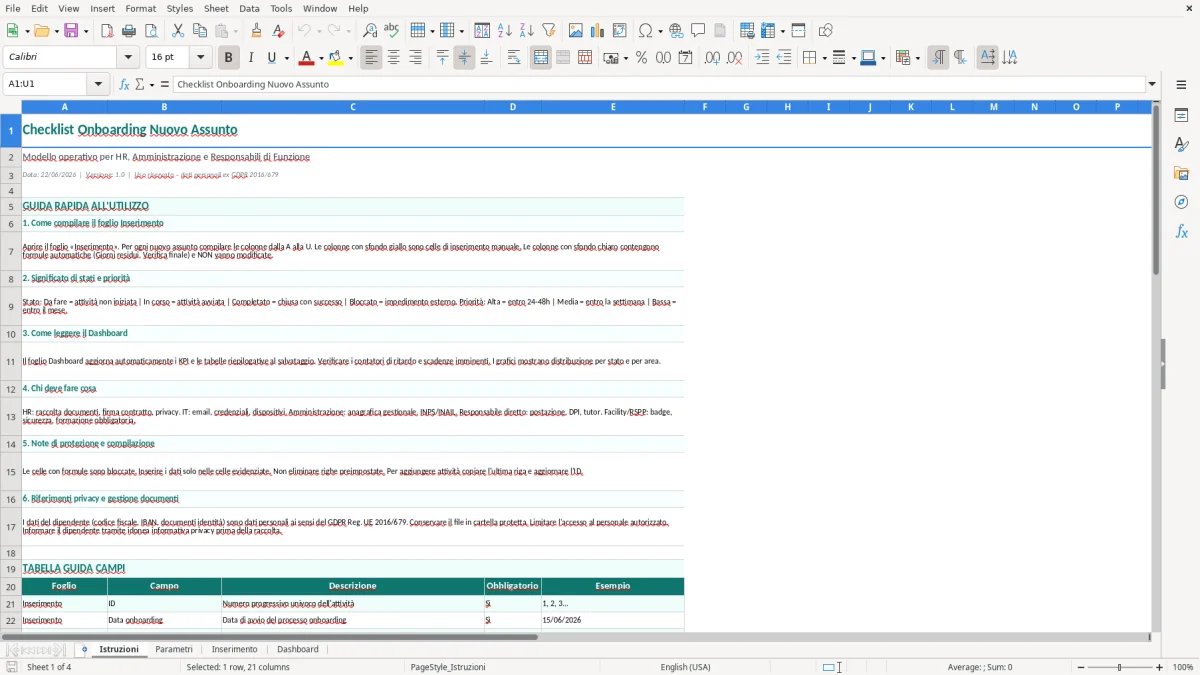
Task: Click the Insert Hyperlink icon
Action: point(677,31)
